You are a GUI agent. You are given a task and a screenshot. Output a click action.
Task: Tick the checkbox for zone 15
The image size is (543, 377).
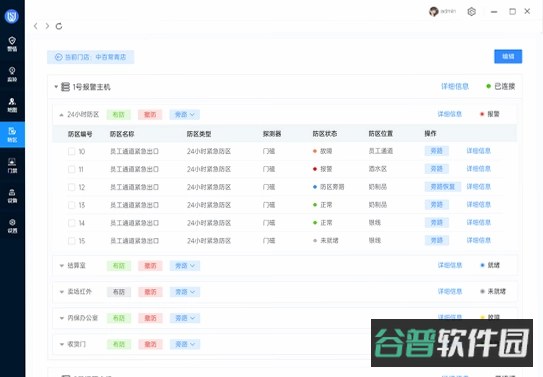(71, 241)
